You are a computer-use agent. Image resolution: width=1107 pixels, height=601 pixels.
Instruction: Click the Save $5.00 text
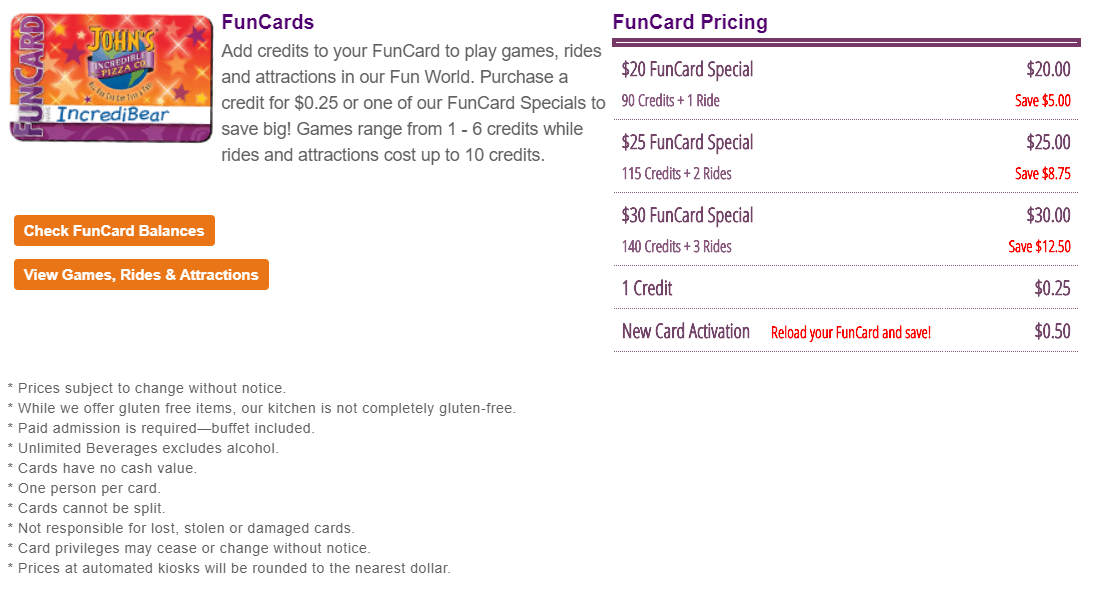pyautogui.click(x=1042, y=101)
